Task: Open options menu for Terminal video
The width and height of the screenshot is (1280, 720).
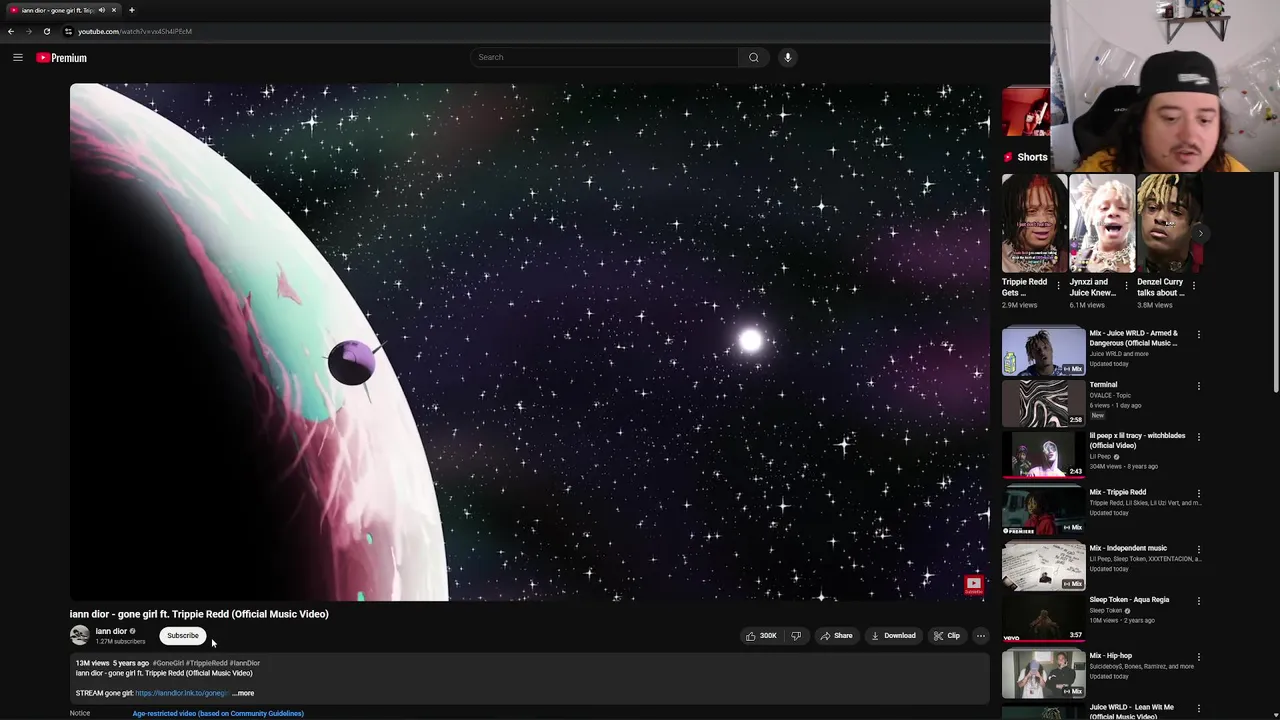Action: coord(1198,386)
